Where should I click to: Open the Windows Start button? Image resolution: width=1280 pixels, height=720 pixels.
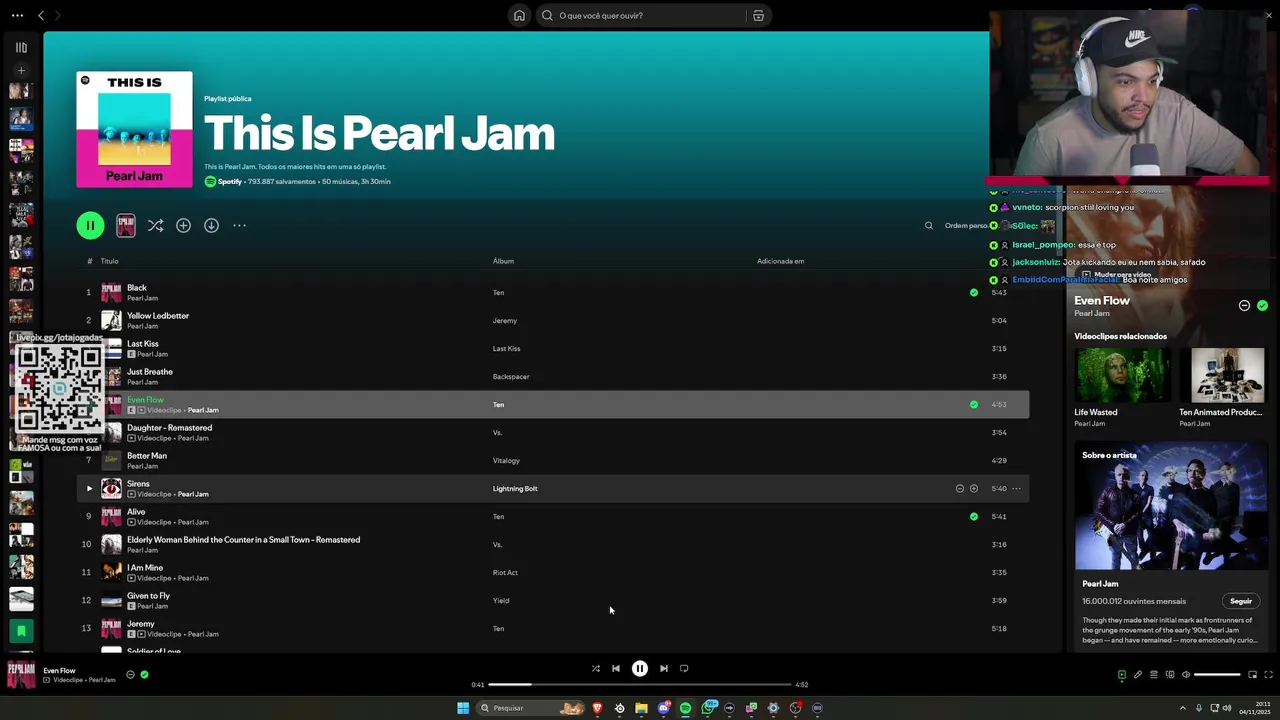click(x=463, y=708)
